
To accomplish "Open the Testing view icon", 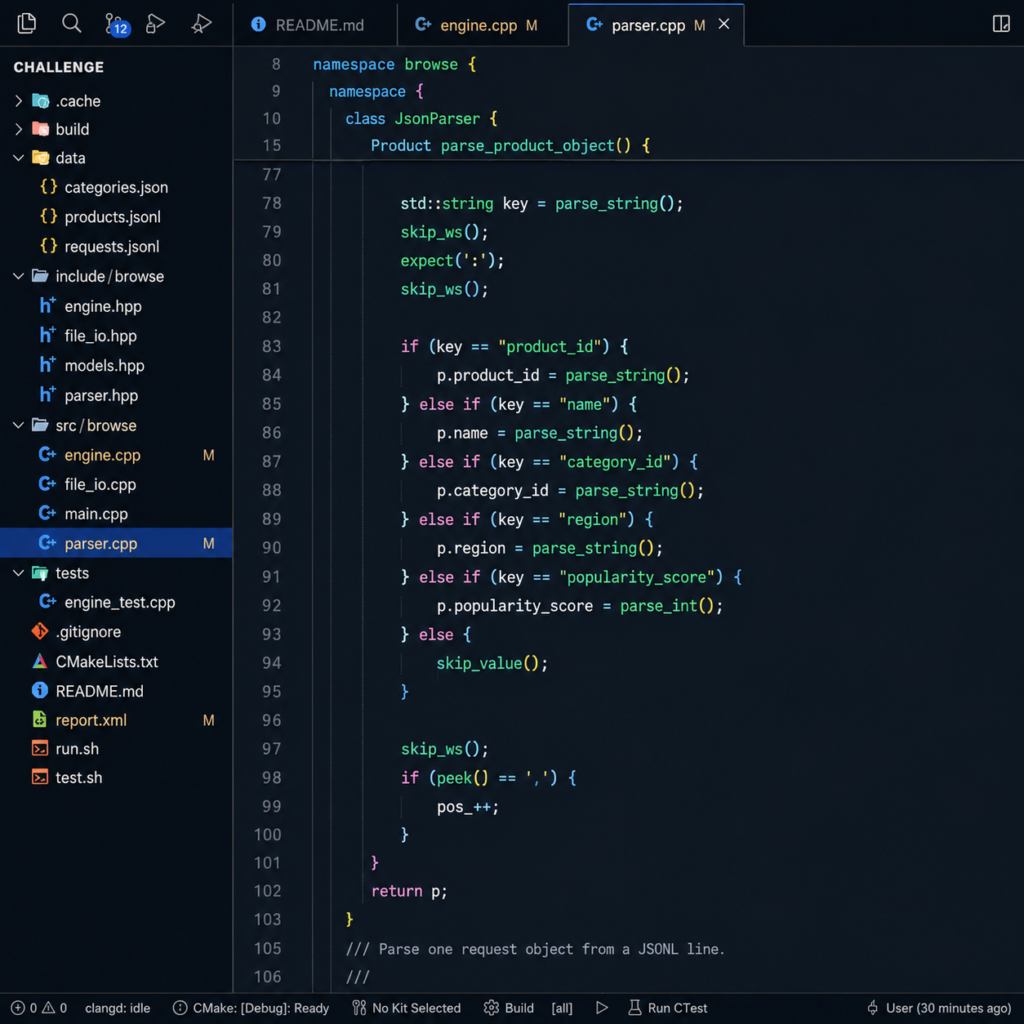I will point(201,24).
